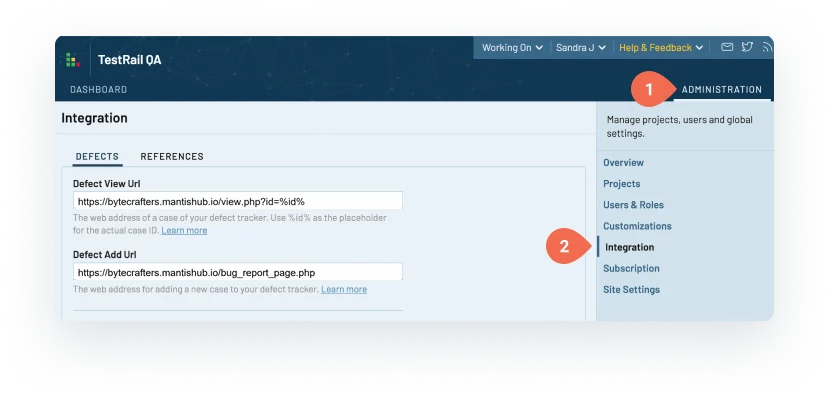Select Integration in the sidebar
The image size is (829, 396).
pyautogui.click(x=629, y=247)
